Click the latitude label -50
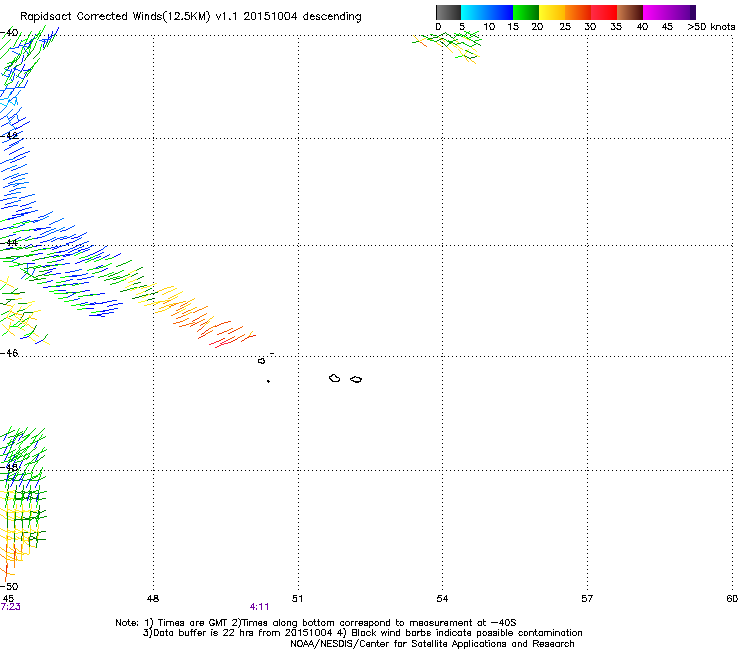740x650 pixels. (x=9, y=586)
